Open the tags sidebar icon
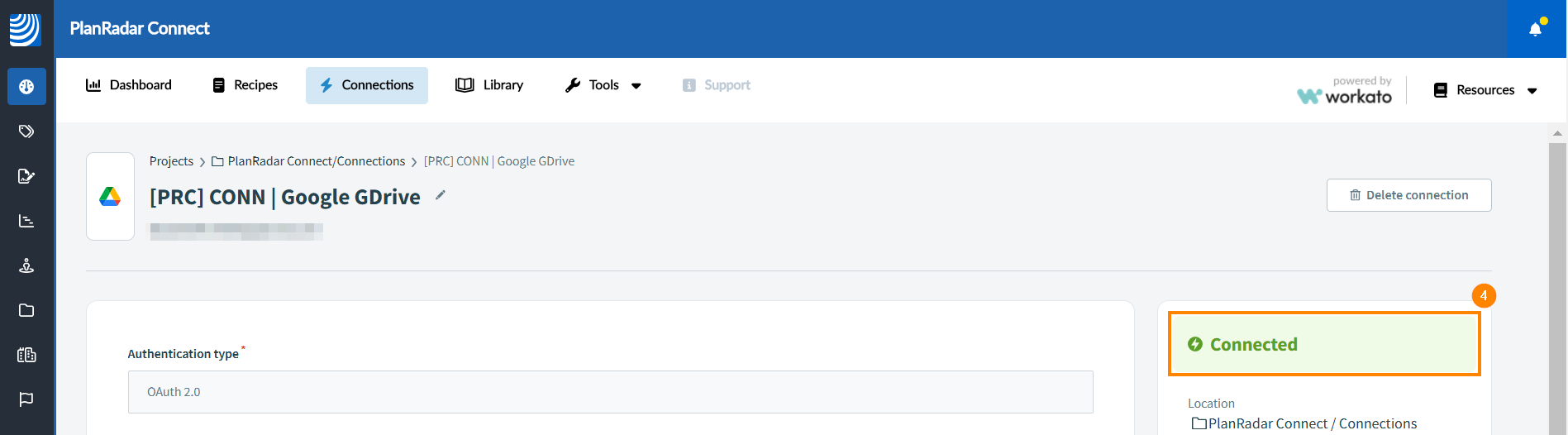 [26, 131]
